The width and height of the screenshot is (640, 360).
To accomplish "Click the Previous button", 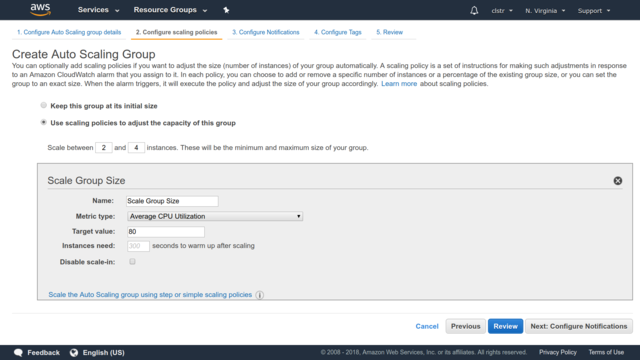I will click(x=465, y=326).
